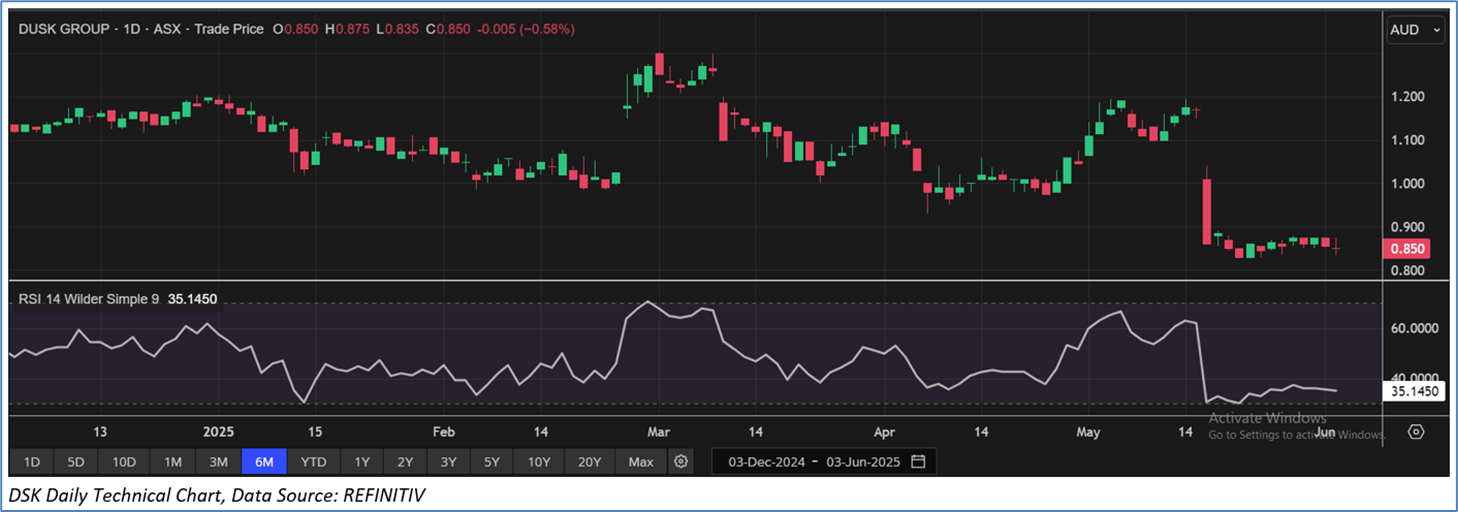Select the 3Y time range
The image size is (1458, 512).
448,462
